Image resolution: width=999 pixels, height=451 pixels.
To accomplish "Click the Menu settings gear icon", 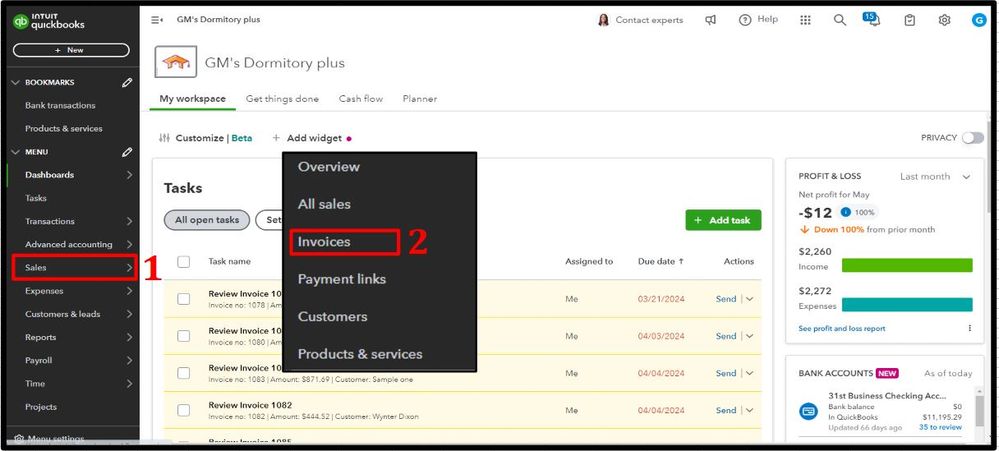I will click(19, 439).
